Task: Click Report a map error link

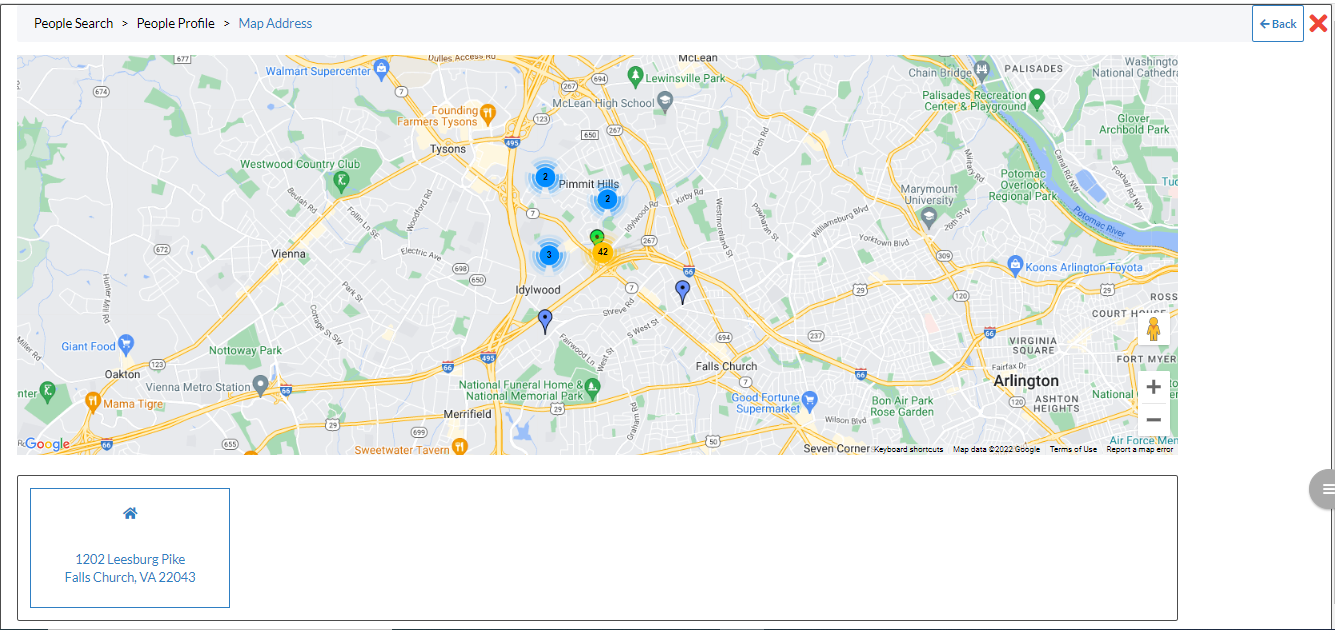Action: tap(1140, 450)
